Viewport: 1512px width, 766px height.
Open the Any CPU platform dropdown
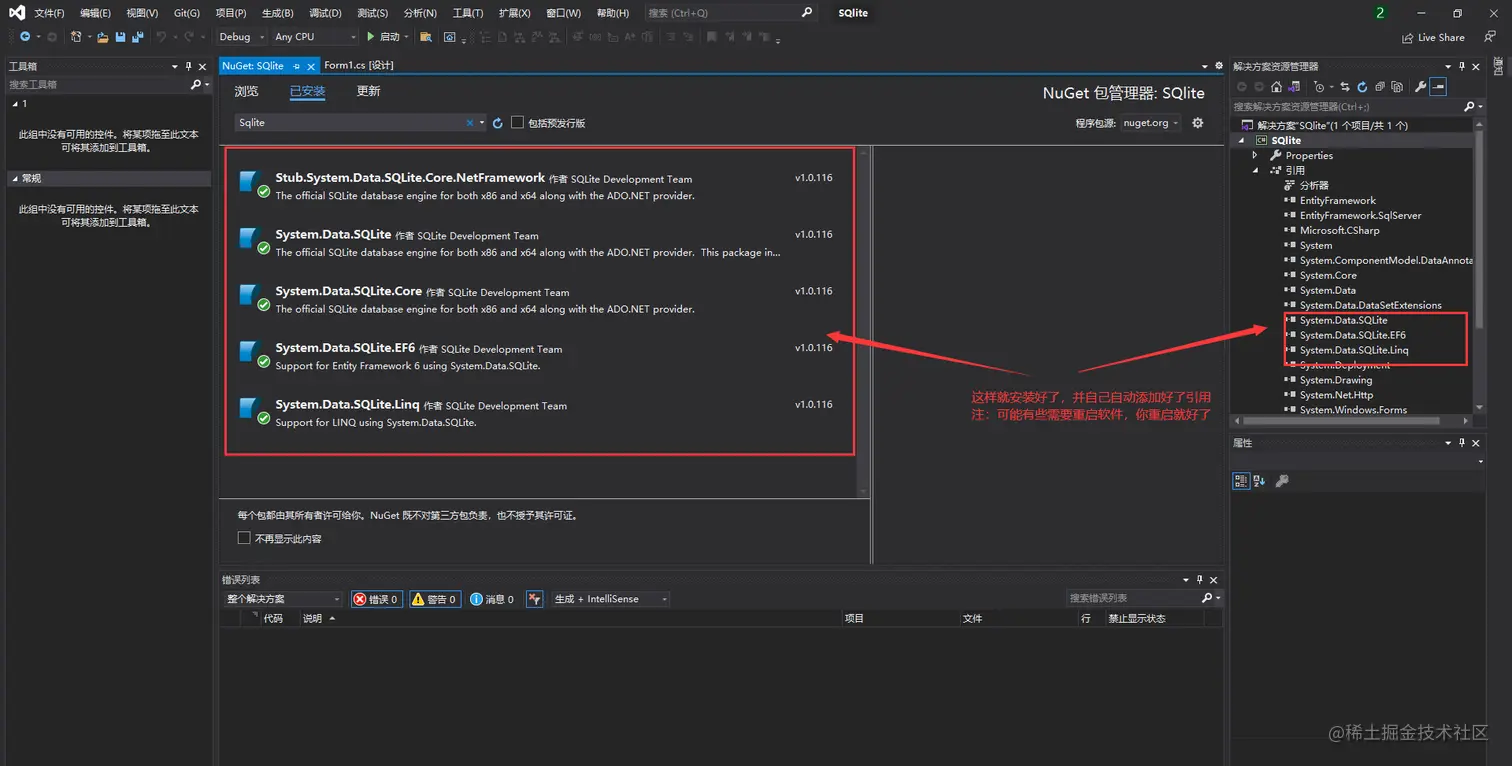pos(315,37)
